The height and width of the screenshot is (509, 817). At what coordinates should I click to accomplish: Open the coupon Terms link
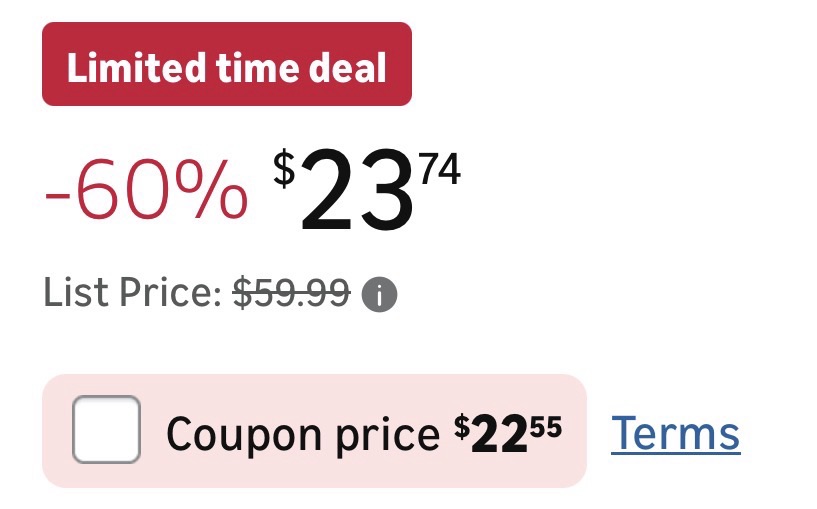675,433
